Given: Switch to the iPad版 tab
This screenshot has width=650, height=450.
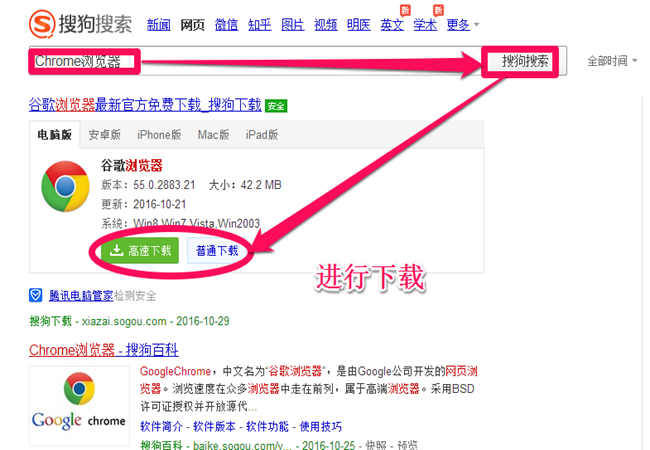Looking at the screenshot, I should [262, 135].
